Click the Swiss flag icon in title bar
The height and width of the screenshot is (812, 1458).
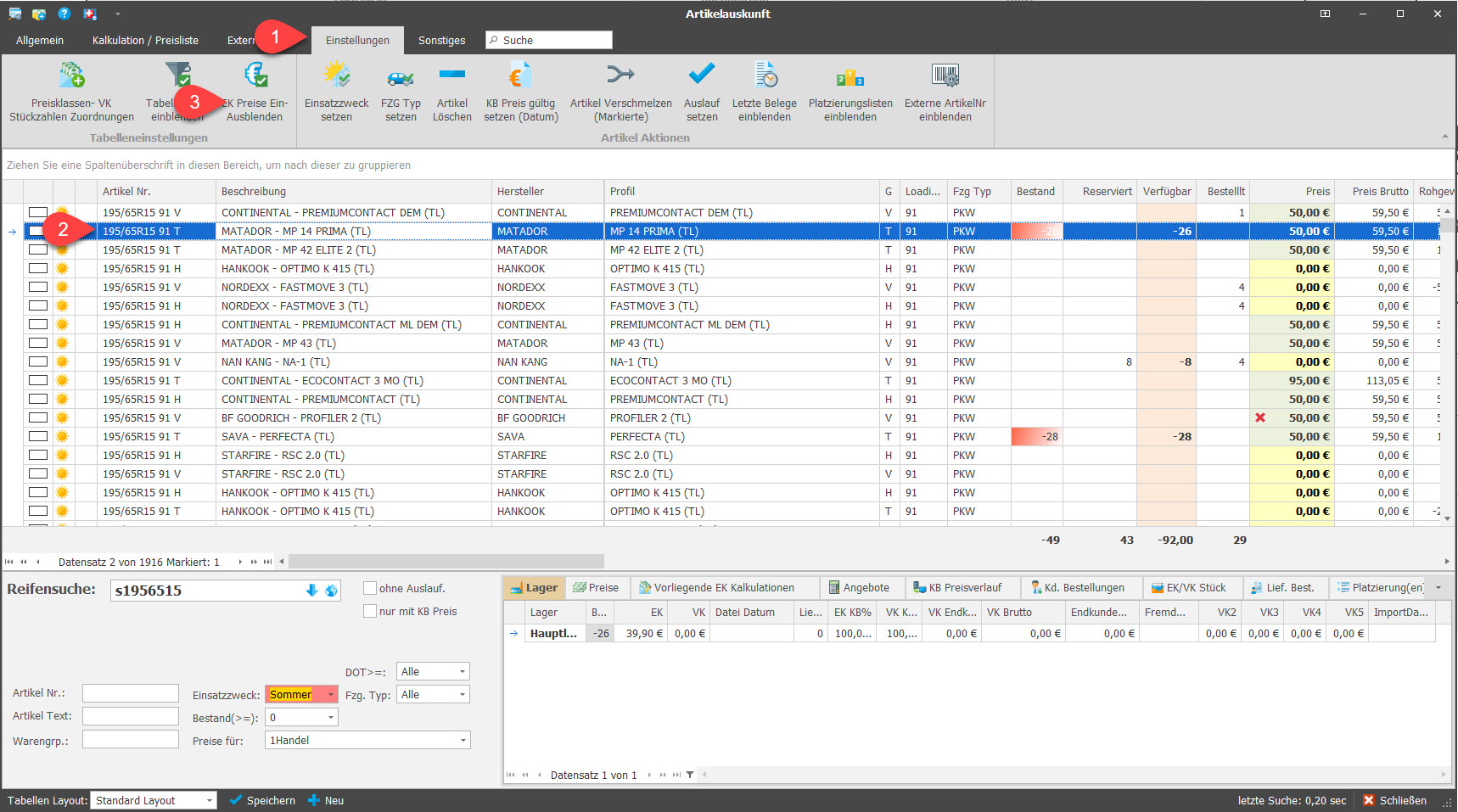pyautogui.click(x=90, y=14)
